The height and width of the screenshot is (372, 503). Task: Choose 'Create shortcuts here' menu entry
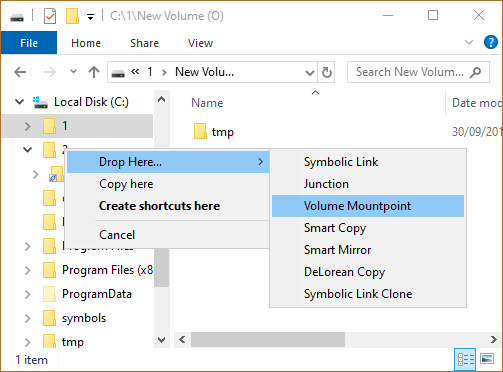168,206
